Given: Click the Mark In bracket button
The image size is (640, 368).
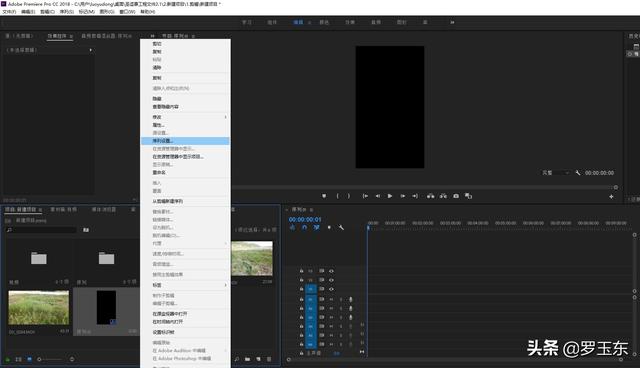Looking at the screenshot, I should coord(338,196).
